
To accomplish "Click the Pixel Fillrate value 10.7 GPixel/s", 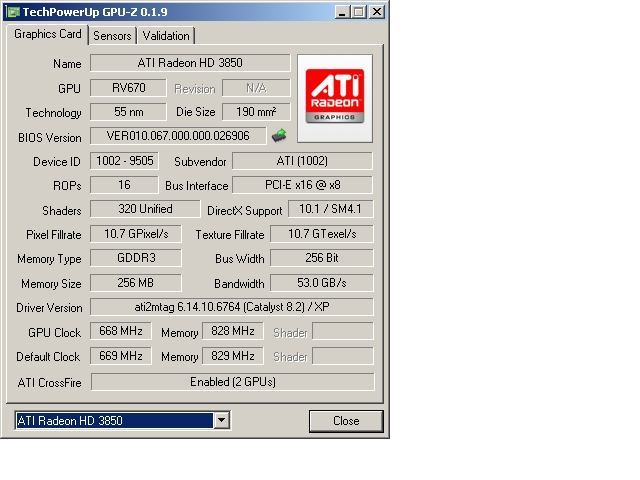I will coord(136,234).
